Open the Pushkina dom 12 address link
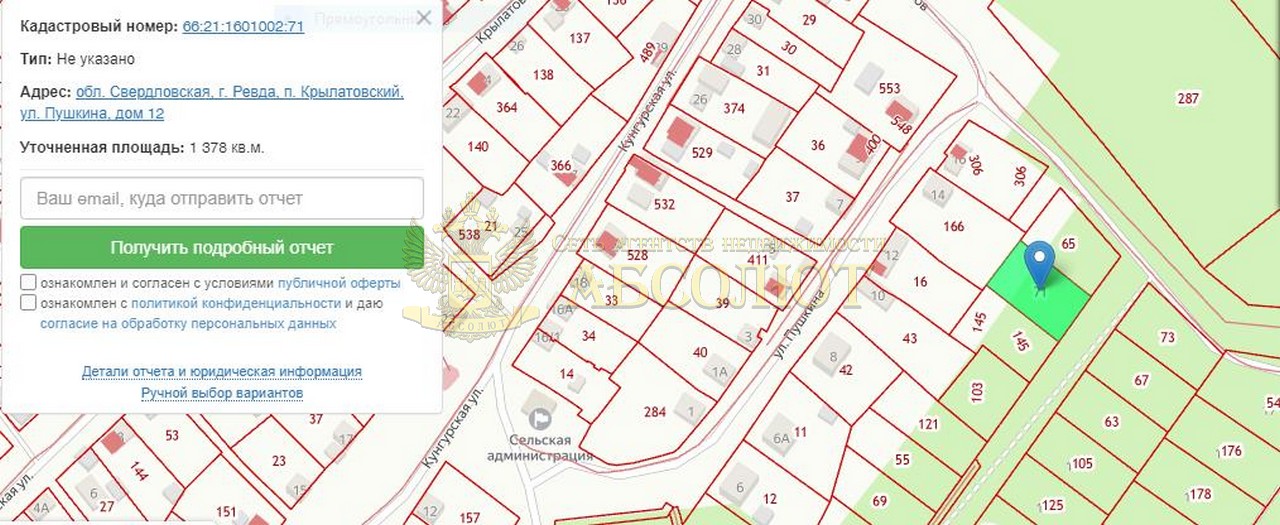This screenshot has width=1280, height=525. 212,103
